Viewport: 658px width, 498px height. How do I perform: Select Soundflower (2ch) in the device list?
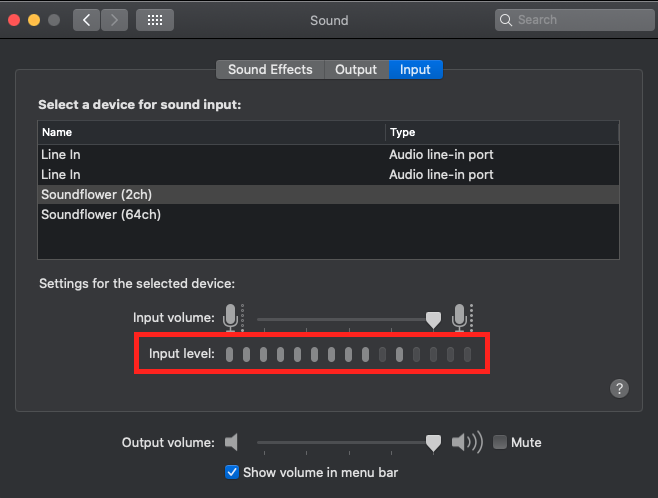pos(328,195)
